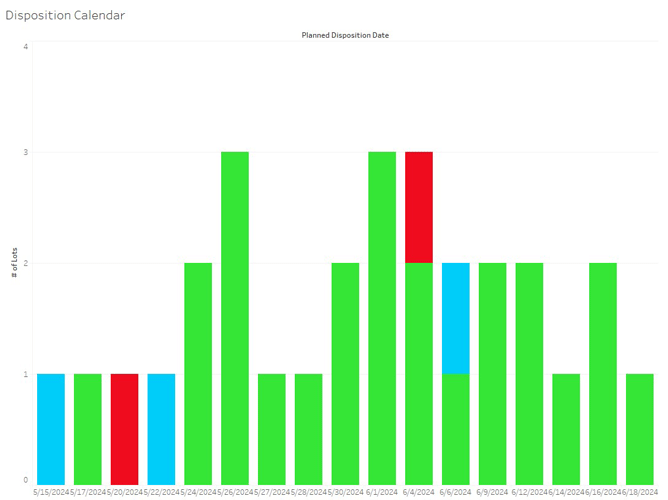Click the 6/6/2024 axis date label
668x500 pixels.
(x=456, y=492)
